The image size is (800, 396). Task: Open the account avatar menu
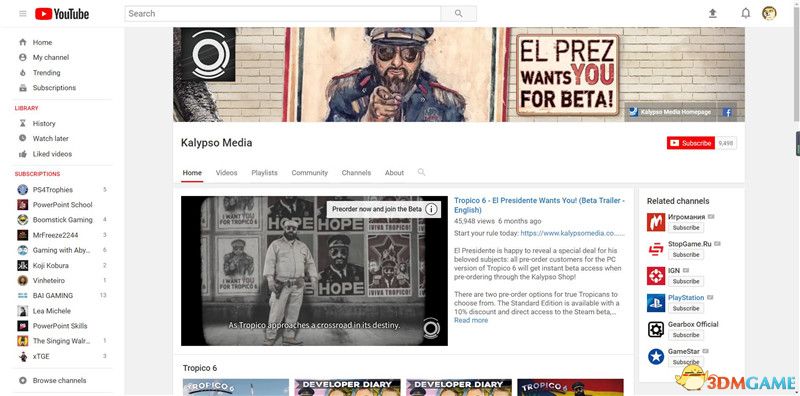(769, 13)
